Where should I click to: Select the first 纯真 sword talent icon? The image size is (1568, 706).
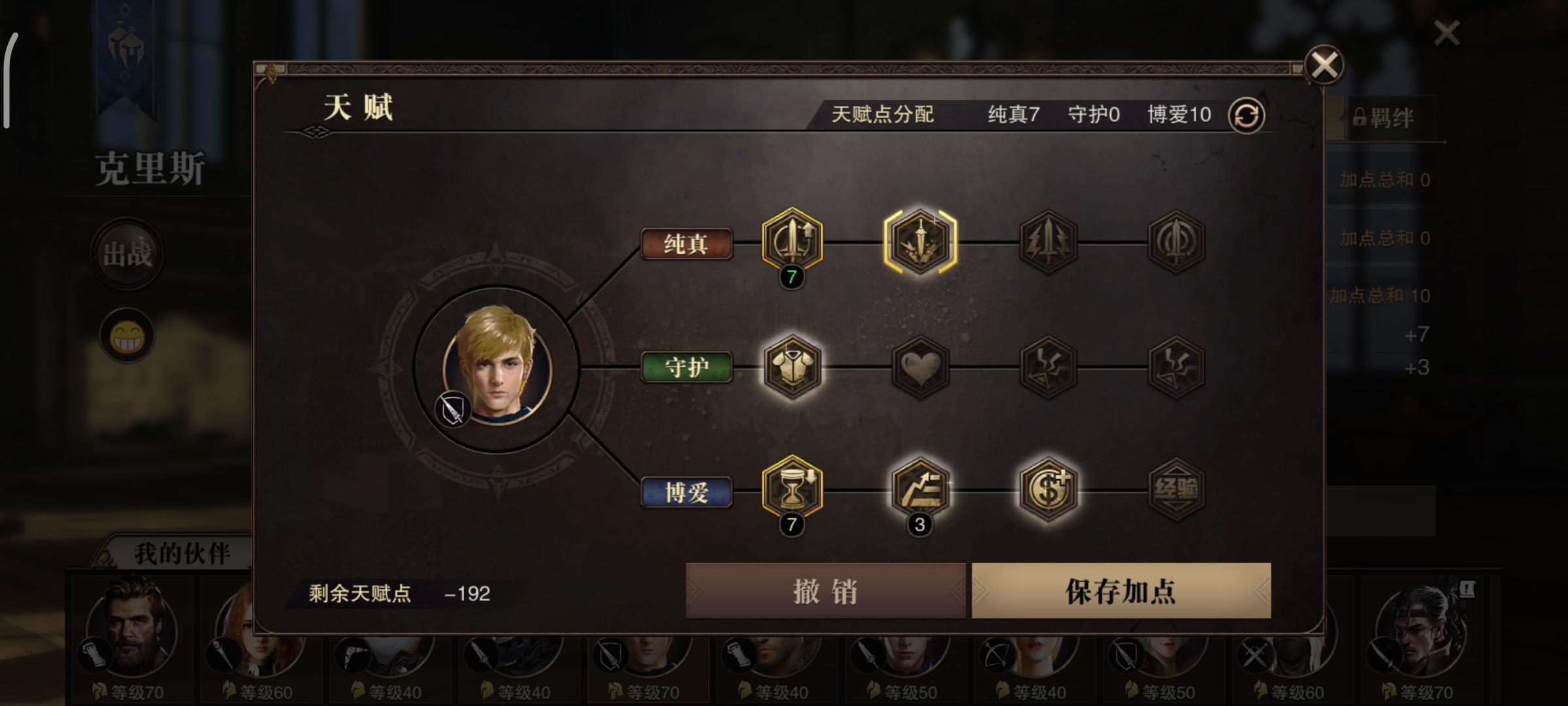click(792, 241)
